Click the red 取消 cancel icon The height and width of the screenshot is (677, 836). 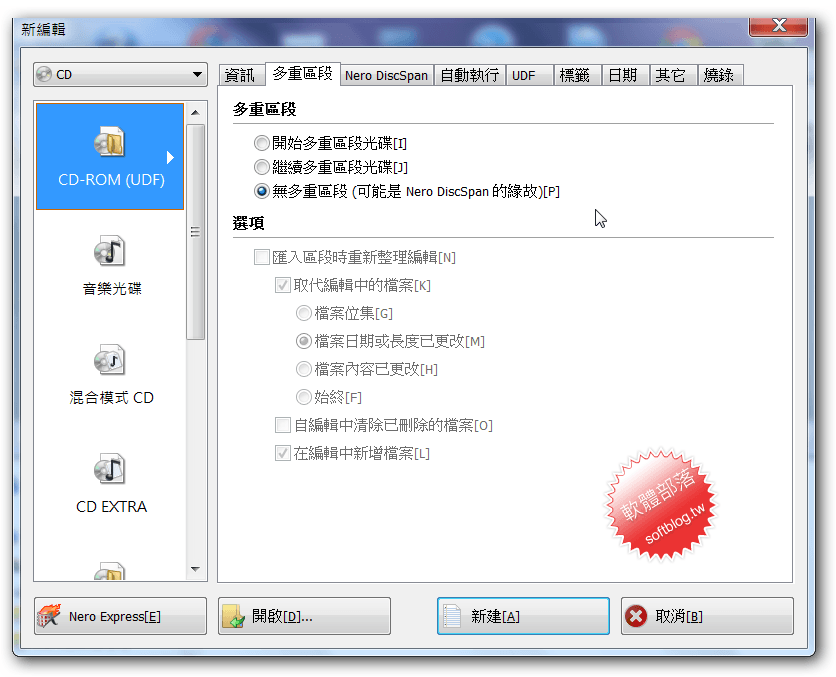click(636, 616)
